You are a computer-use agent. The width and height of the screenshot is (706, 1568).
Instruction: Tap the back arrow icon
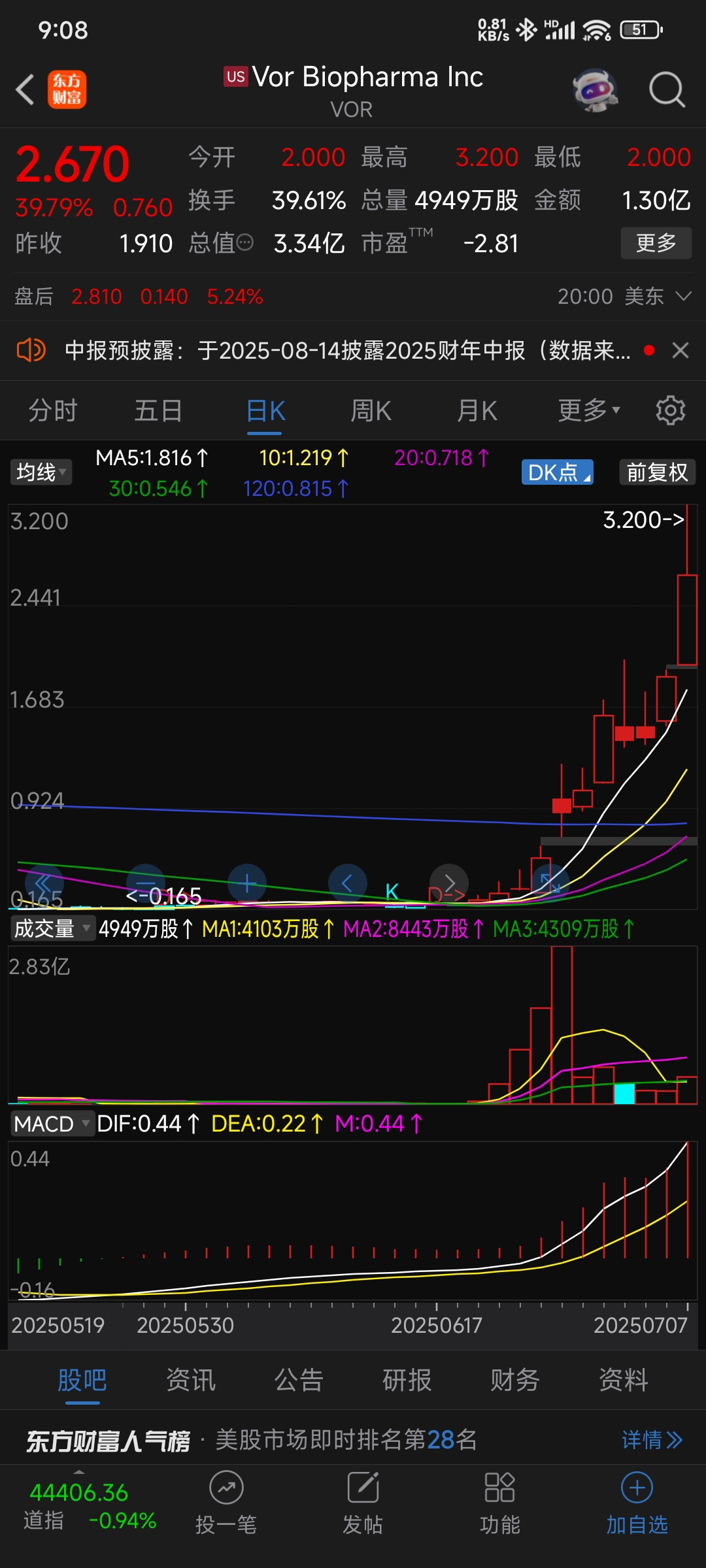(25, 90)
